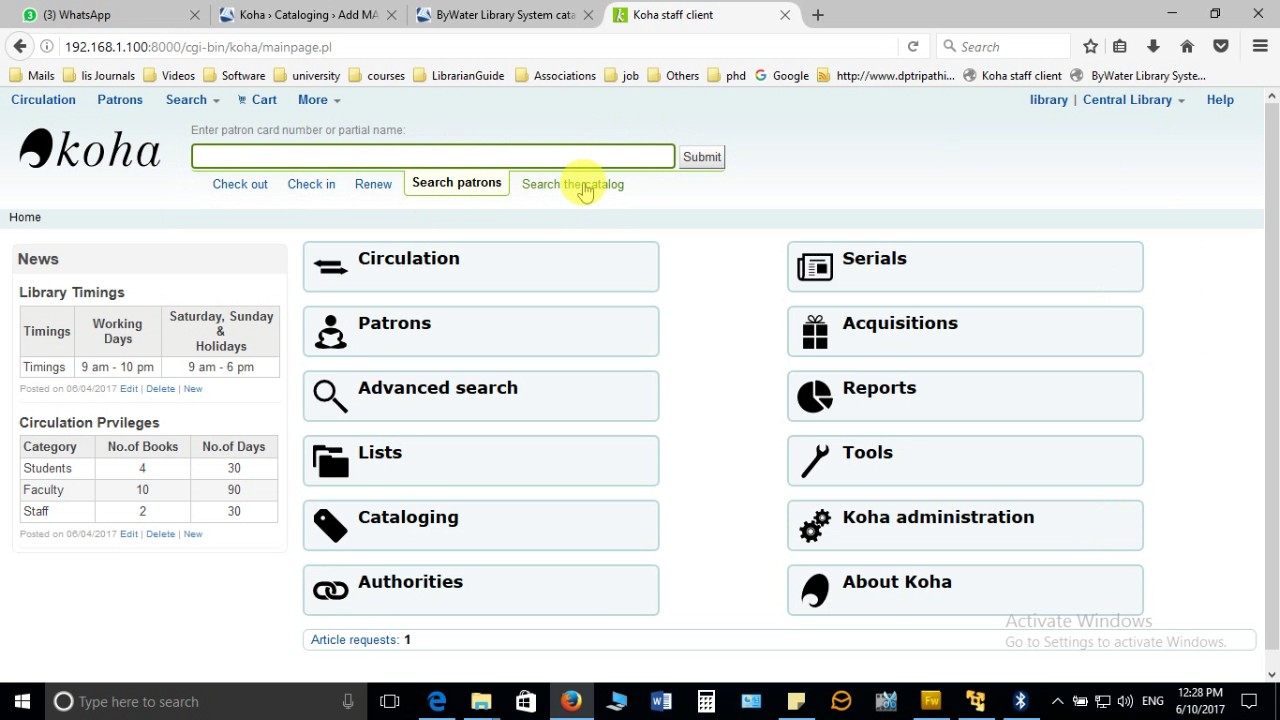This screenshot has height=720, width=1280.
Task: Open the Mails bookmark folder
Action: tap(31, 76)
